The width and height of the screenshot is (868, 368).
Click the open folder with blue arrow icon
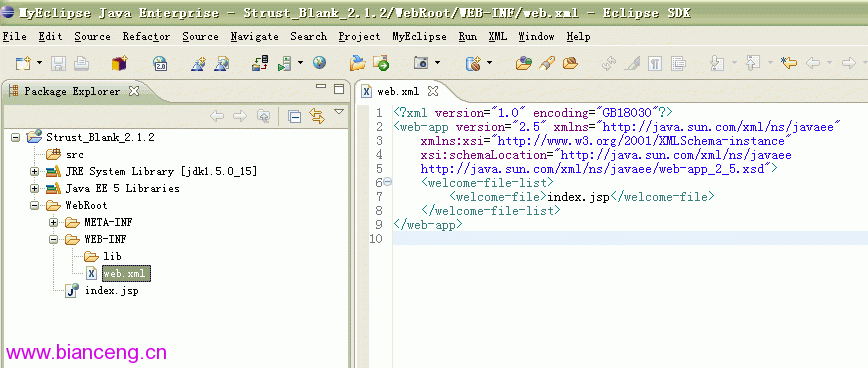tap(358, 63)
